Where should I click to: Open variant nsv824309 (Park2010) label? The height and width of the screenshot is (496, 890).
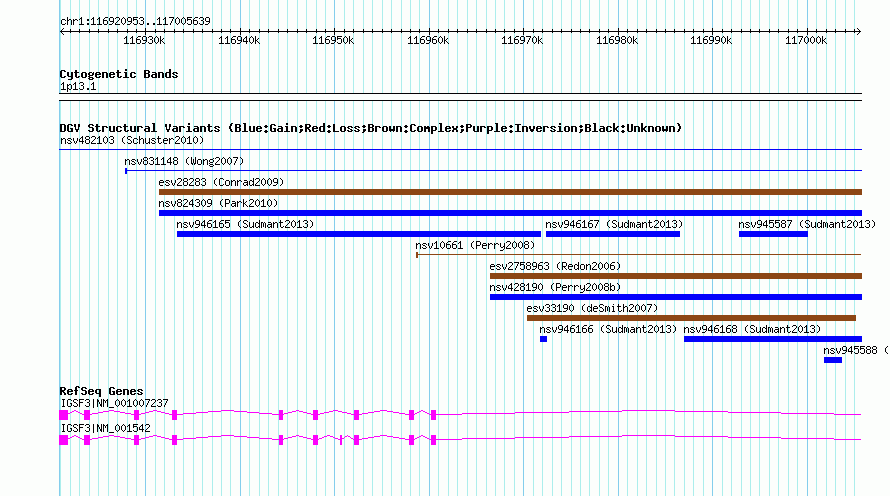218,203
